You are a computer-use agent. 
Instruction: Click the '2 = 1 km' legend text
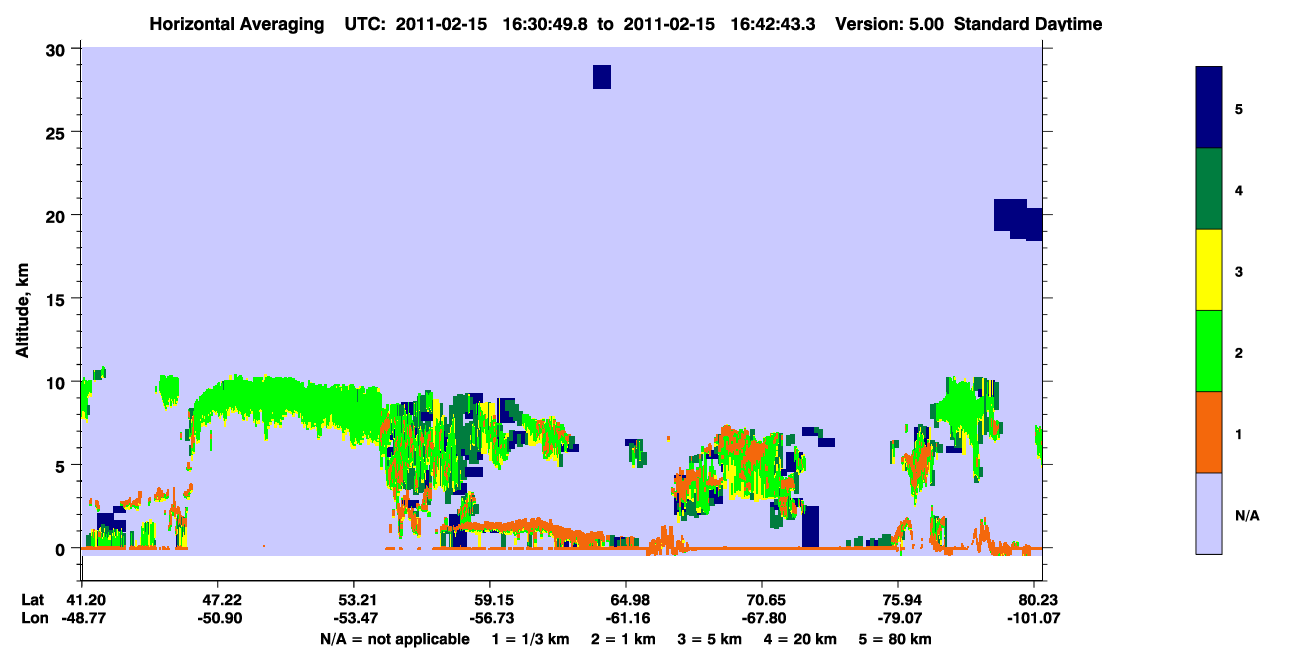[624, 639]
